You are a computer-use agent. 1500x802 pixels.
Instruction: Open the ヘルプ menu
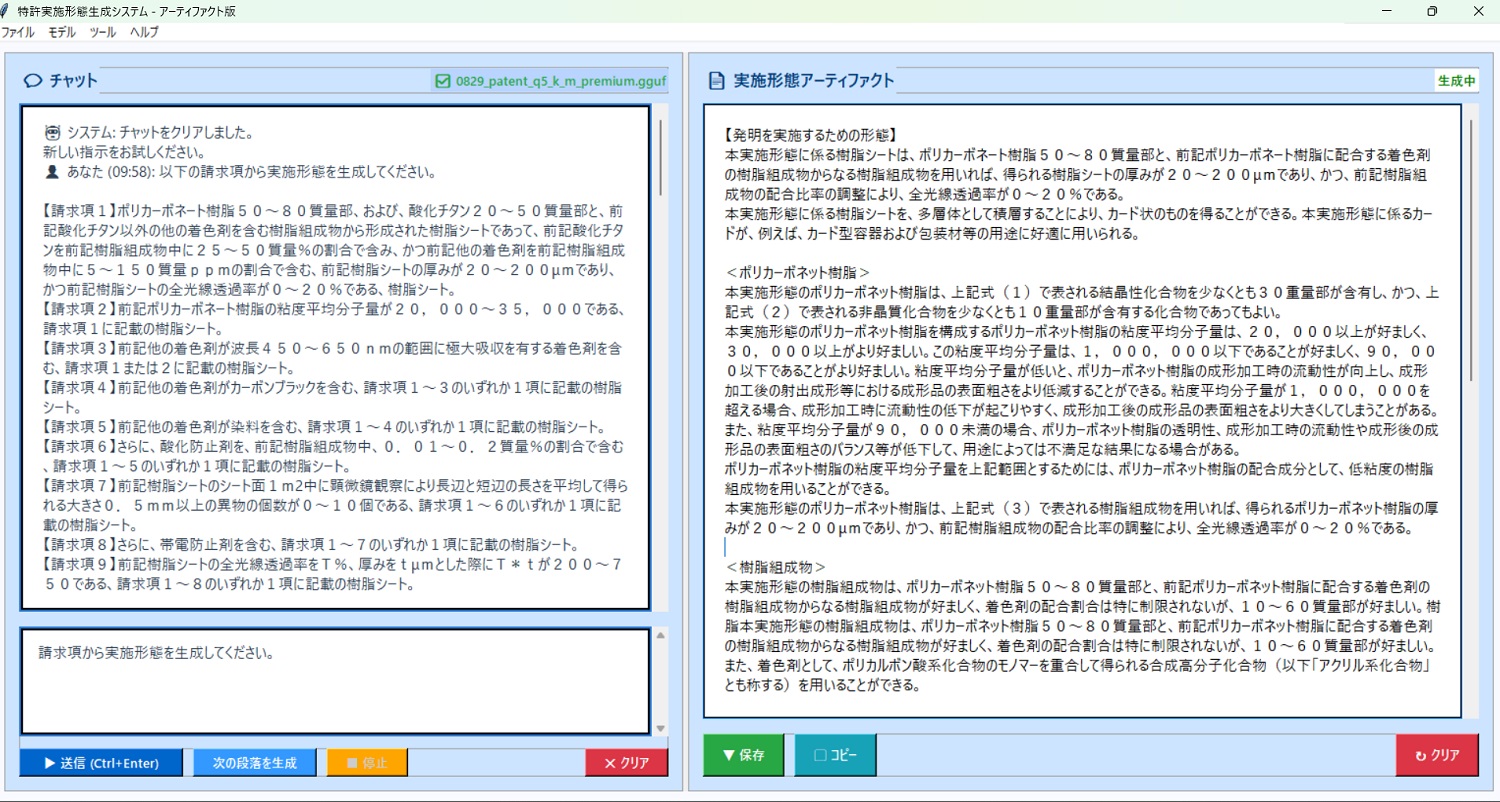click(144, 32)
